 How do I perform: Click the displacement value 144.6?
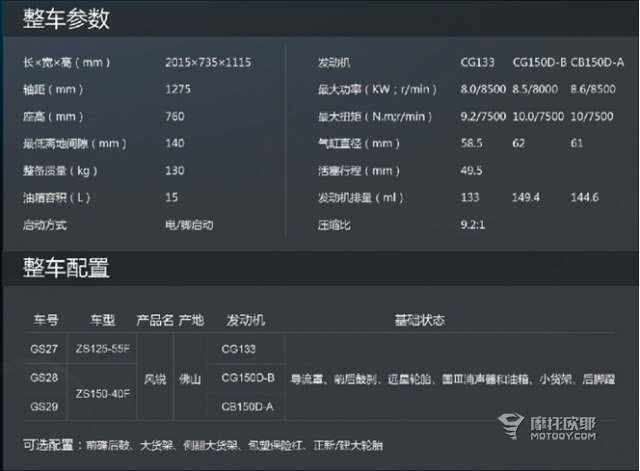click(x=584, y=198)
